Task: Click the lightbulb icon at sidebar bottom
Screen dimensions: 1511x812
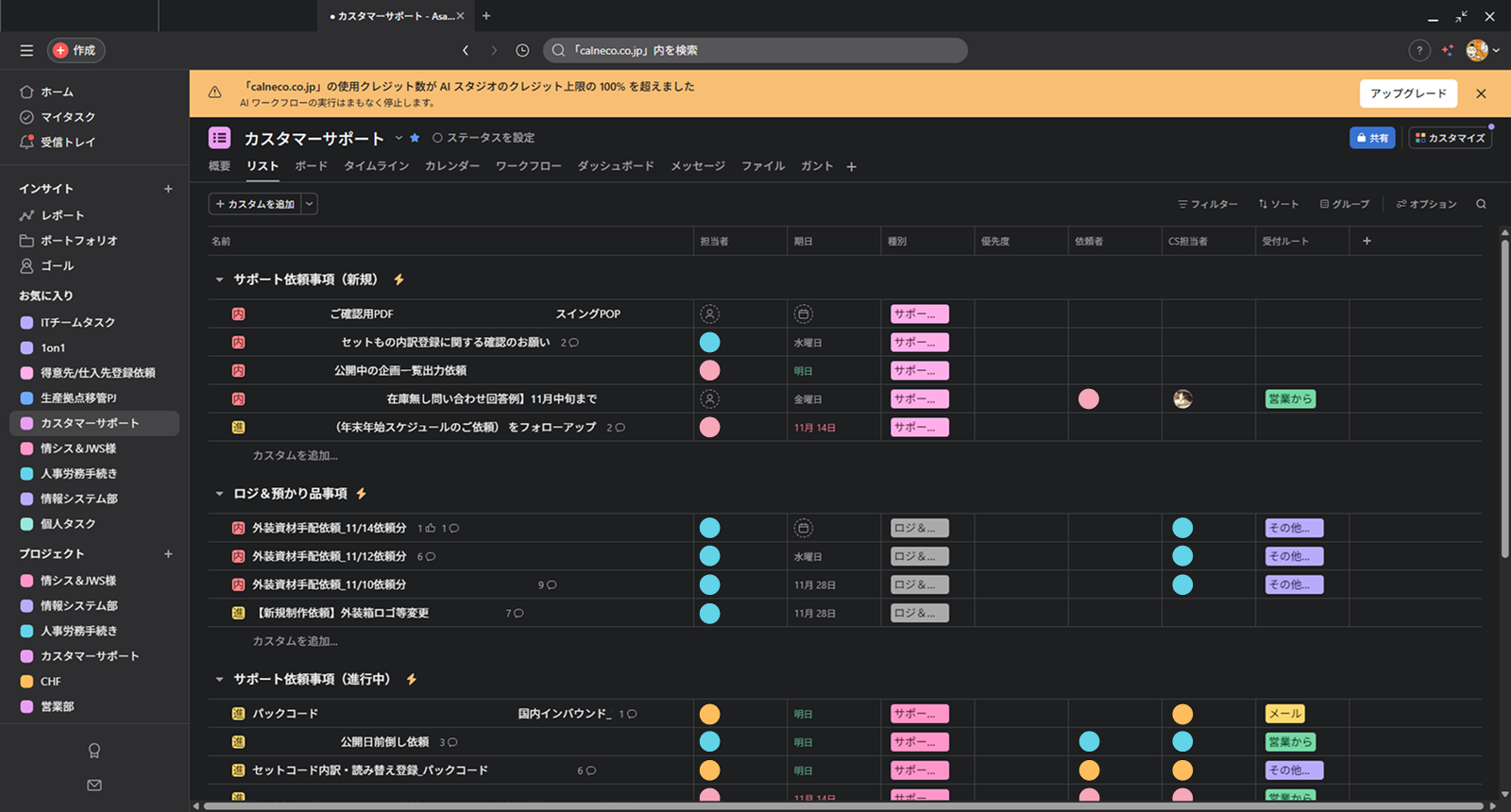Action: click(x=94, y=751)
